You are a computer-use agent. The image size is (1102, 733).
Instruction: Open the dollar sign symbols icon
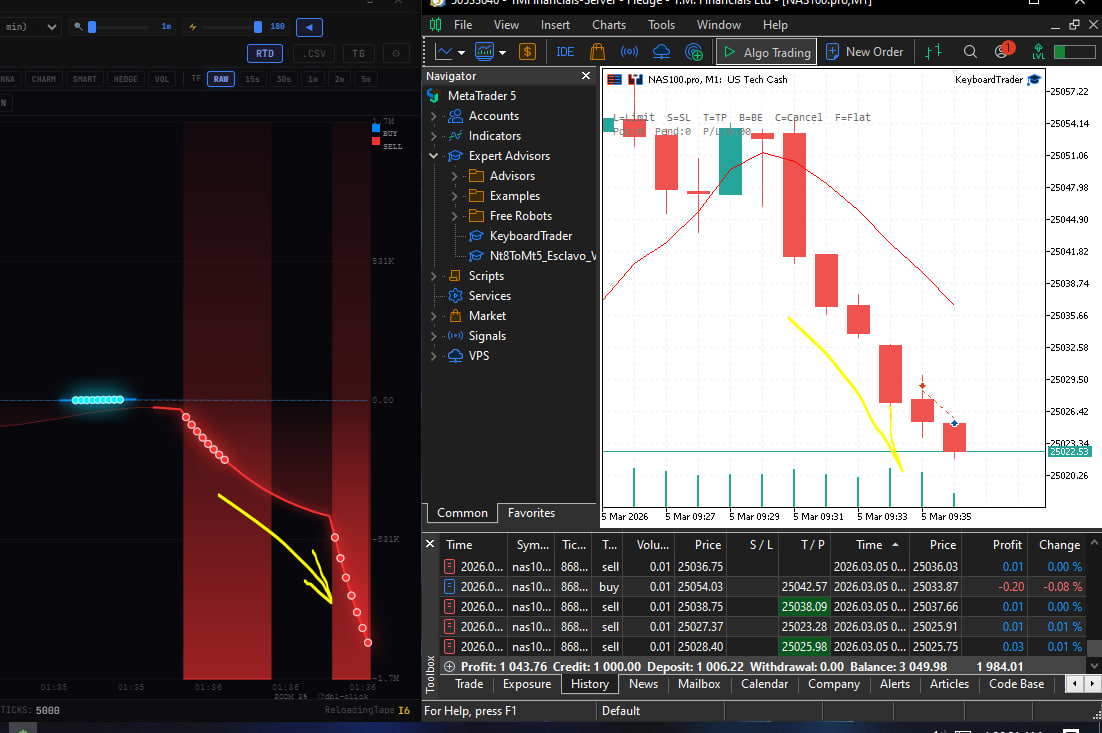click(x=527, y=52)
